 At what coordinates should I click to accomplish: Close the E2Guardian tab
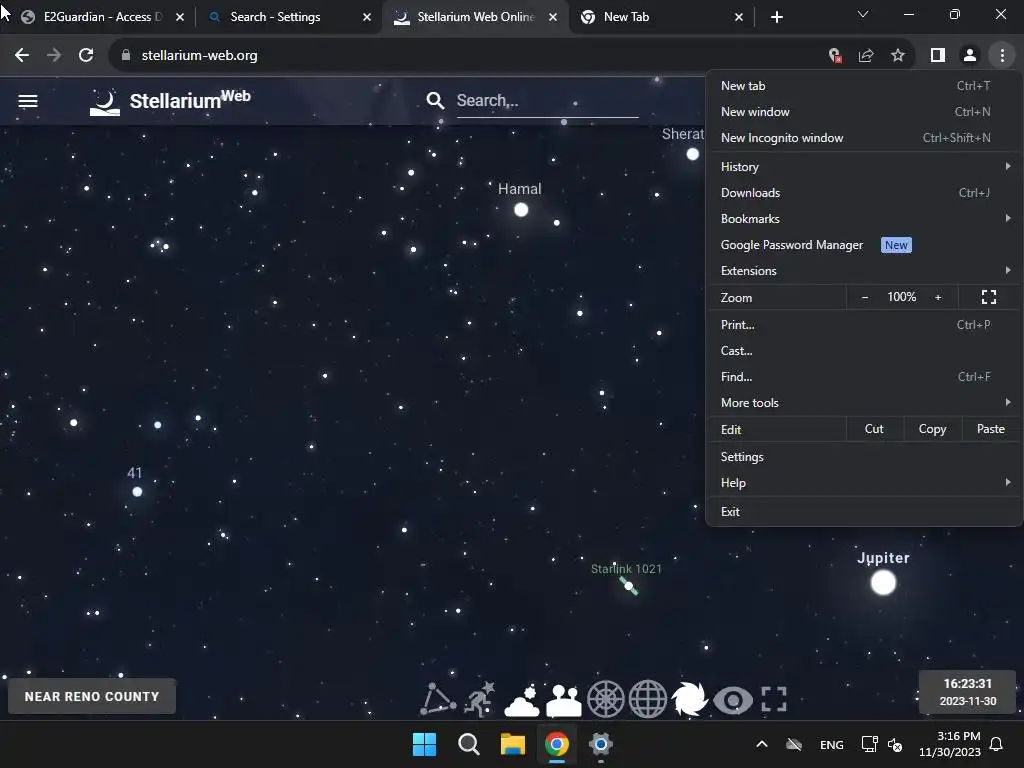[180, 17]
